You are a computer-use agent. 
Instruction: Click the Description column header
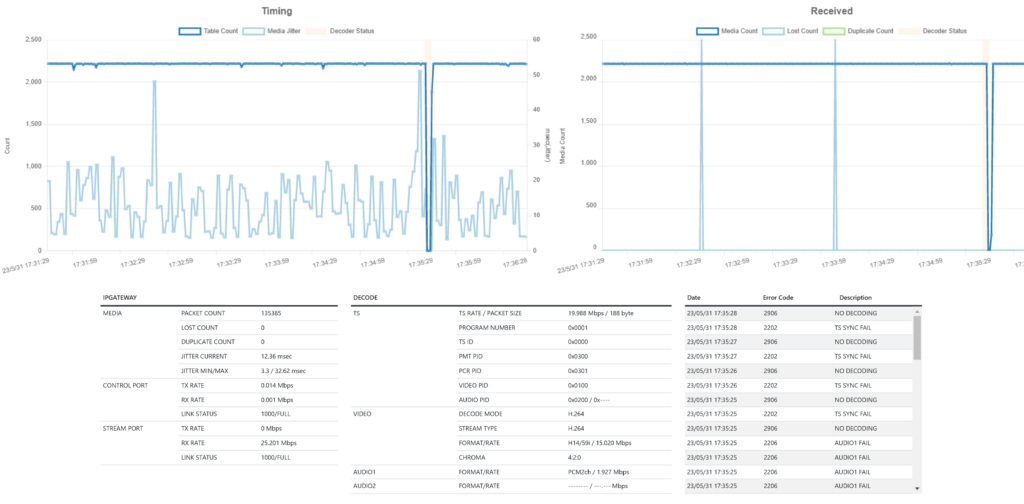tap(855, 297)
